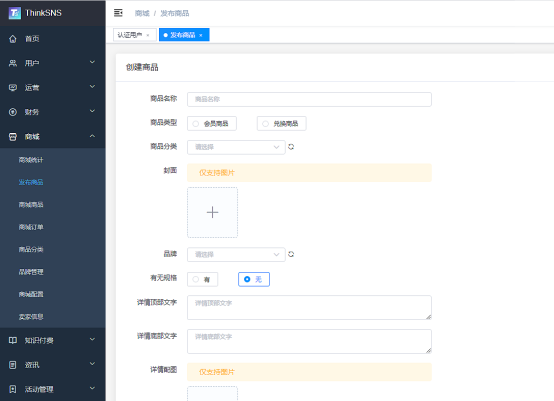The image size is (554, 401).
Task: Expand the 活动管理 menu chevron
Action: (92, 388)
